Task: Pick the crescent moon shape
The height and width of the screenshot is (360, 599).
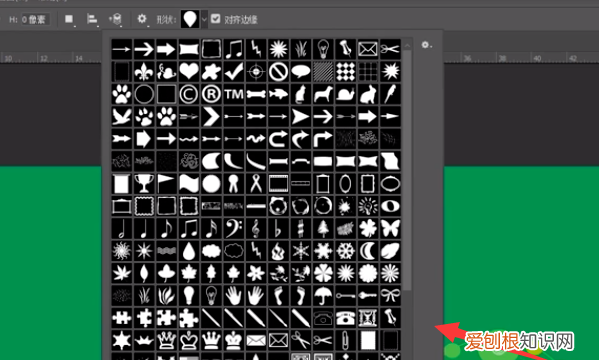Action: coord(368,251)
